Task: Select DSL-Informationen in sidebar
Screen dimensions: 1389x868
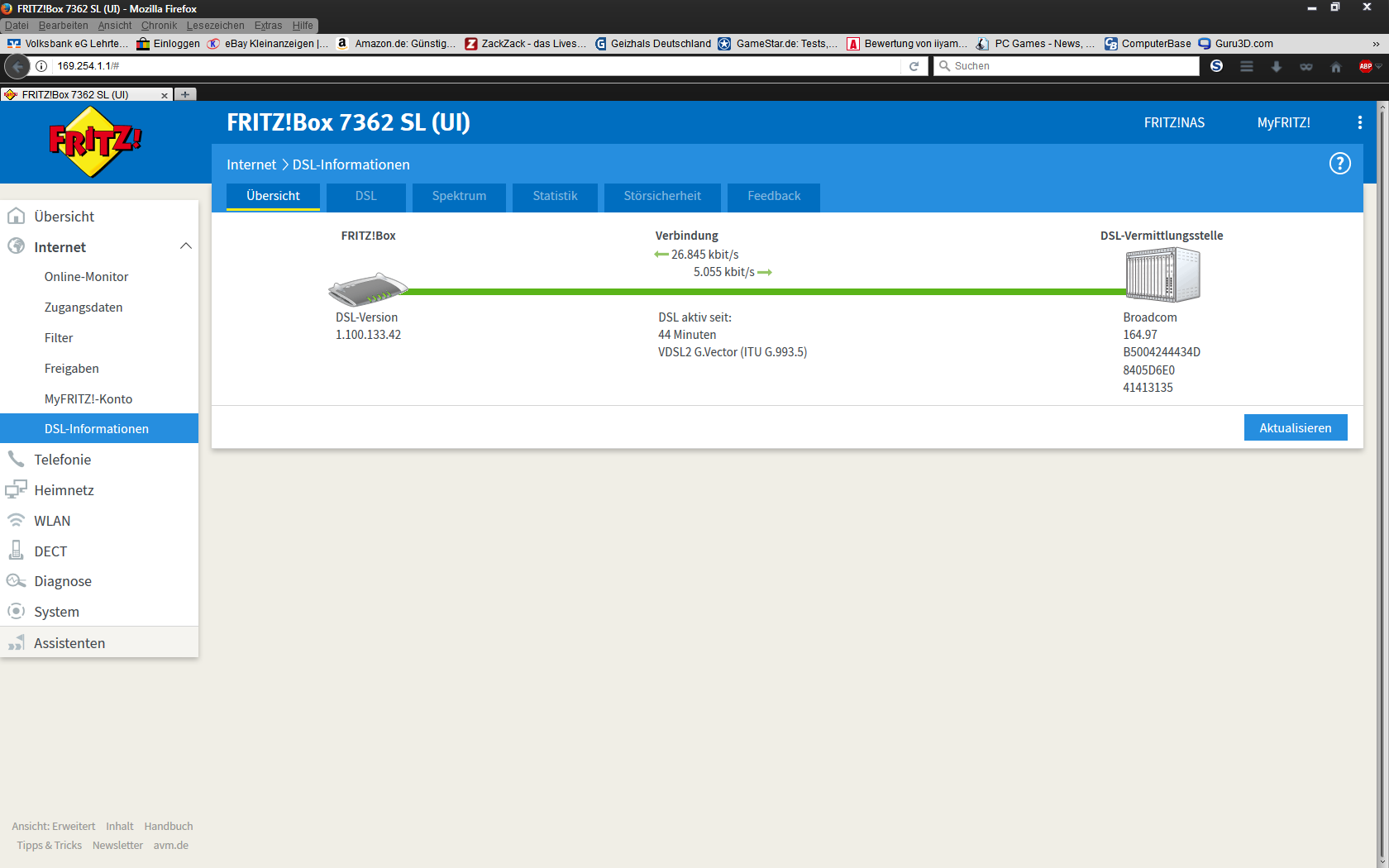Action: coord(99,428)
